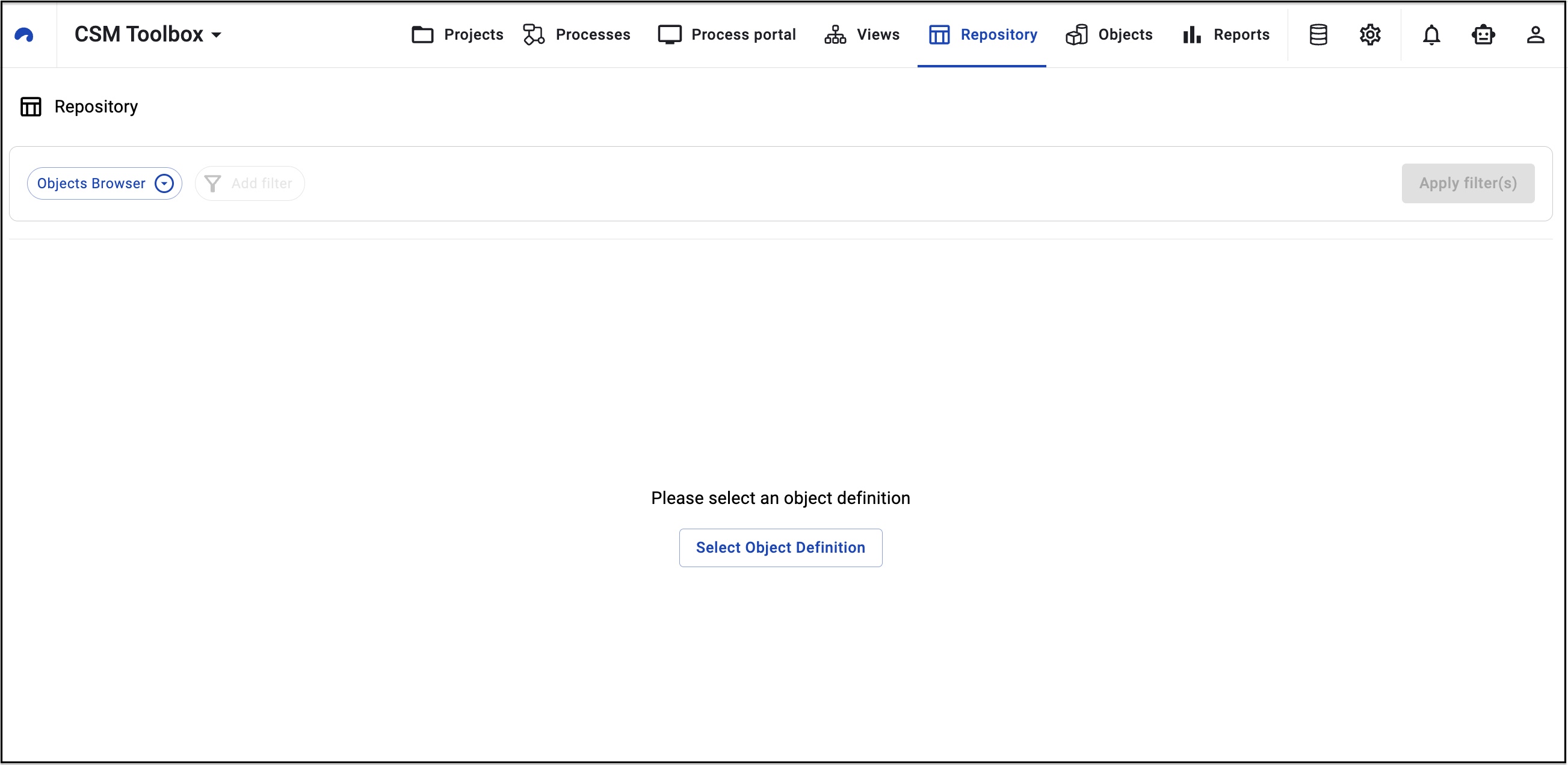Go to the Reports tab

(x=1225, y=35)
